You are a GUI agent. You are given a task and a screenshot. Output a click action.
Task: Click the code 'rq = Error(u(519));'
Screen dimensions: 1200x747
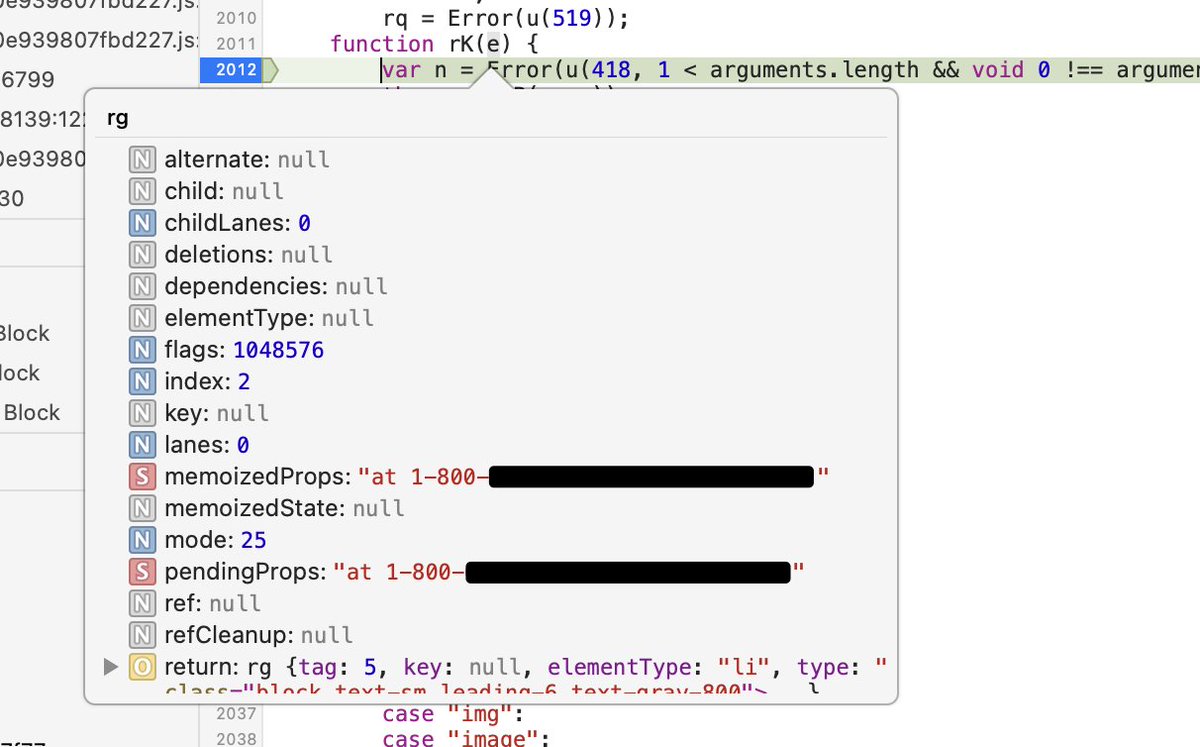coord(508,18)
